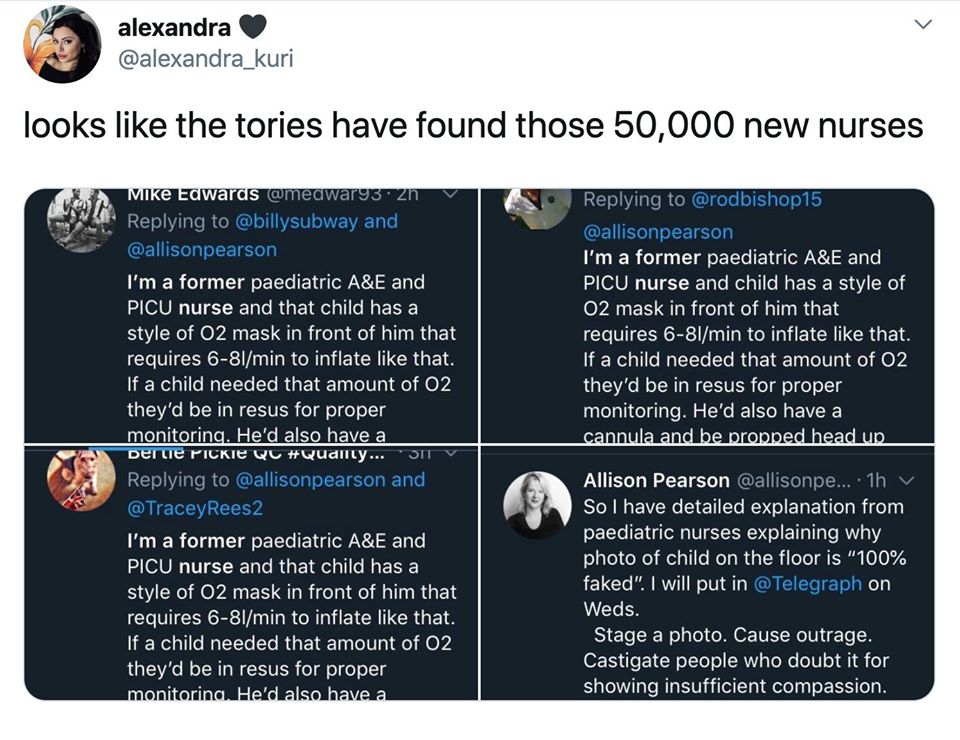Click the main tweet text about 50,000 nurses
The image size is (960, 740).
pyautogui.click(x=473, y=126)
